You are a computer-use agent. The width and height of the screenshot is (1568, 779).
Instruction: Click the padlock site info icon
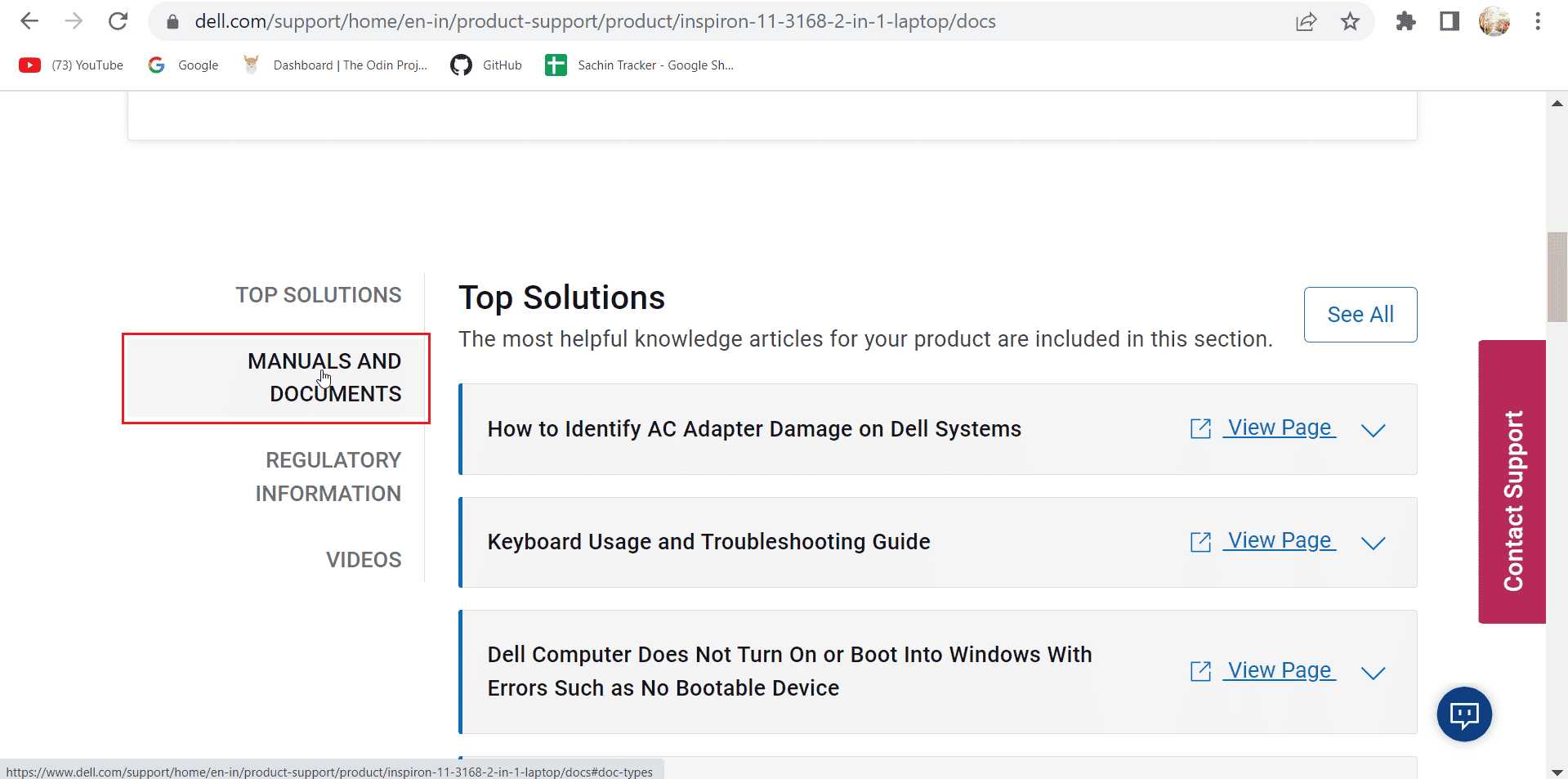pyautogui.click(x=172, y=22)
